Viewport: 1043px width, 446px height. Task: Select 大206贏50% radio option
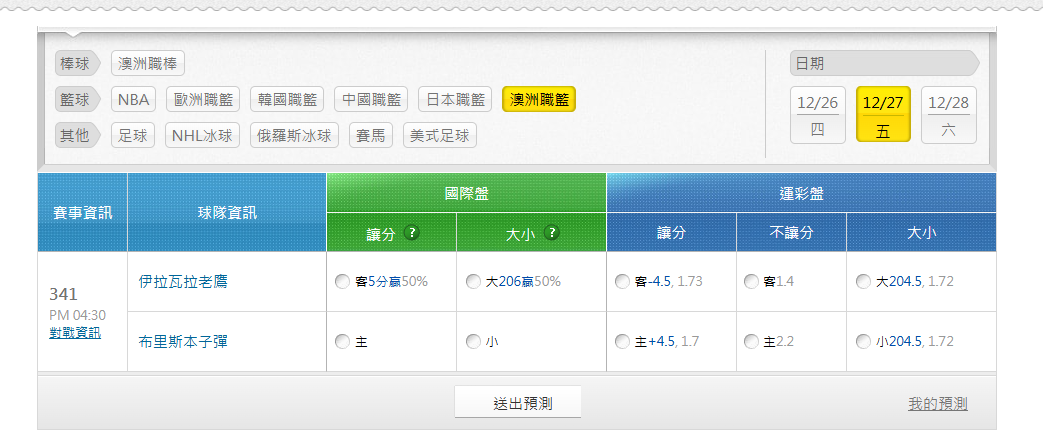(x=473, y=282)
